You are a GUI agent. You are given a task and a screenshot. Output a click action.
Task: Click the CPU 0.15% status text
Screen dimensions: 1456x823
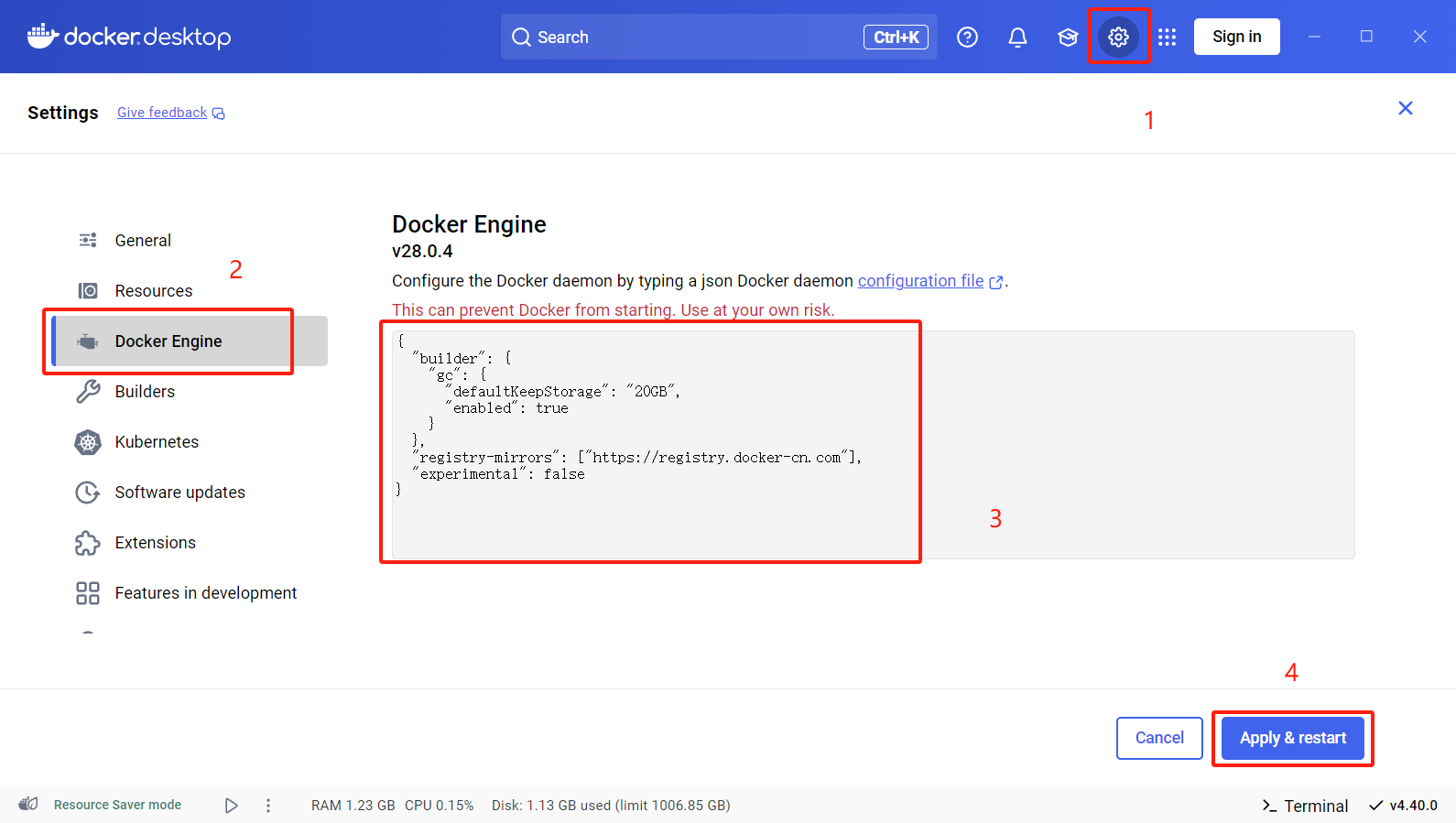(x=440, y=806)
